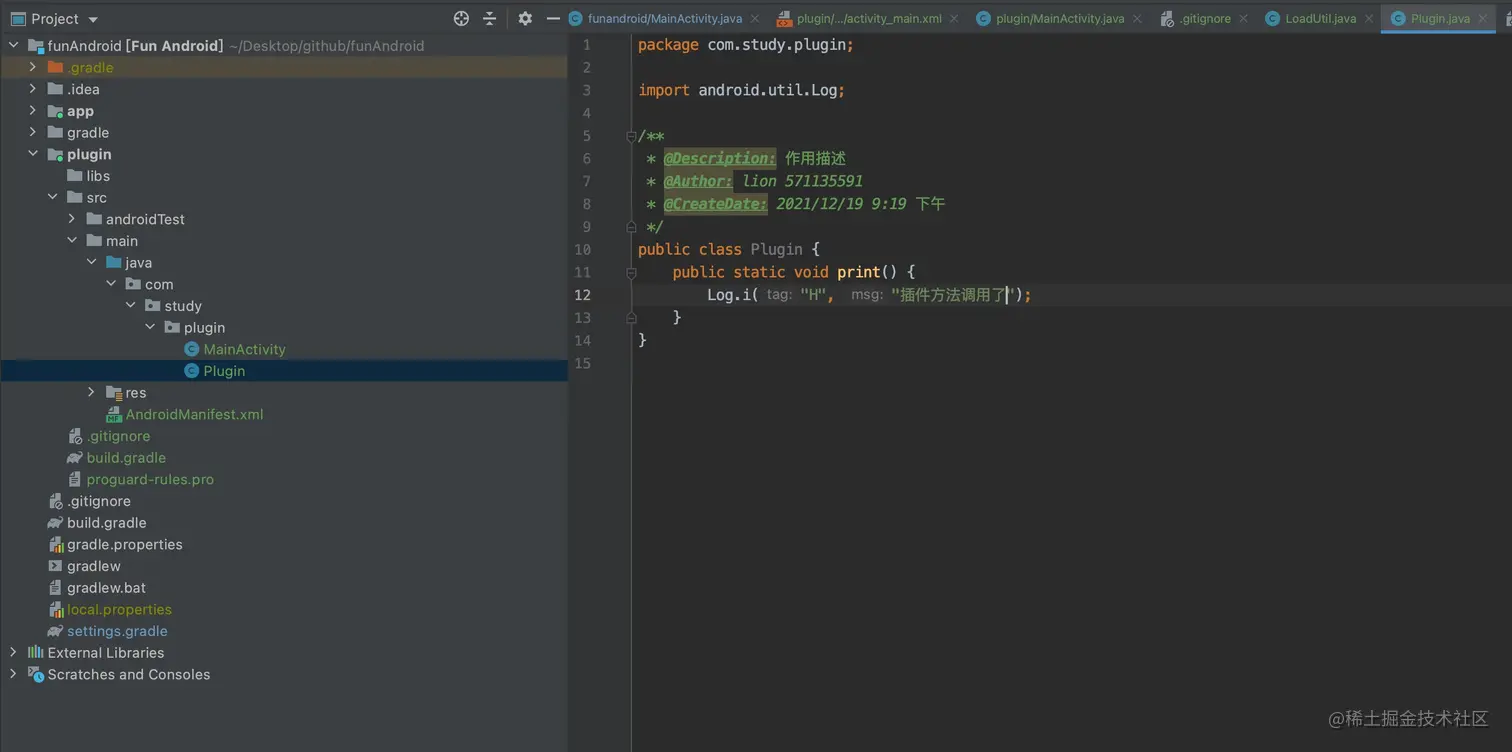Click the libs folder icon
The image size is (1512, 752).
[x=75, y=176]
